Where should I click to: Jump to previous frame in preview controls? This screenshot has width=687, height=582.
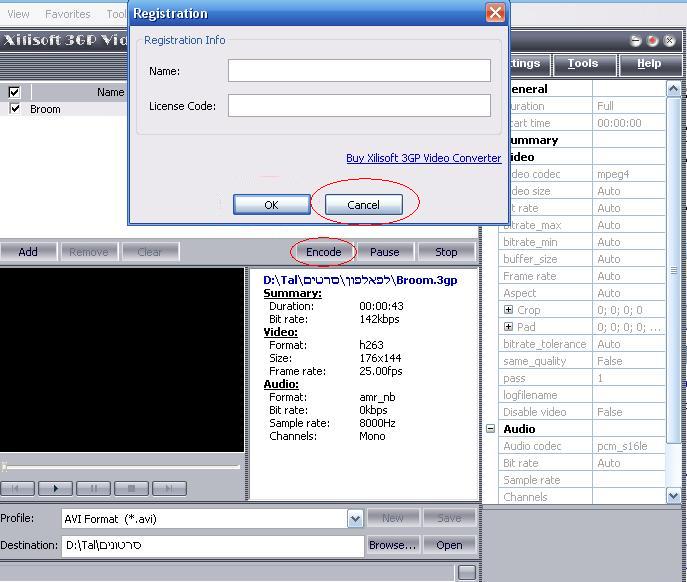(18, 488)
